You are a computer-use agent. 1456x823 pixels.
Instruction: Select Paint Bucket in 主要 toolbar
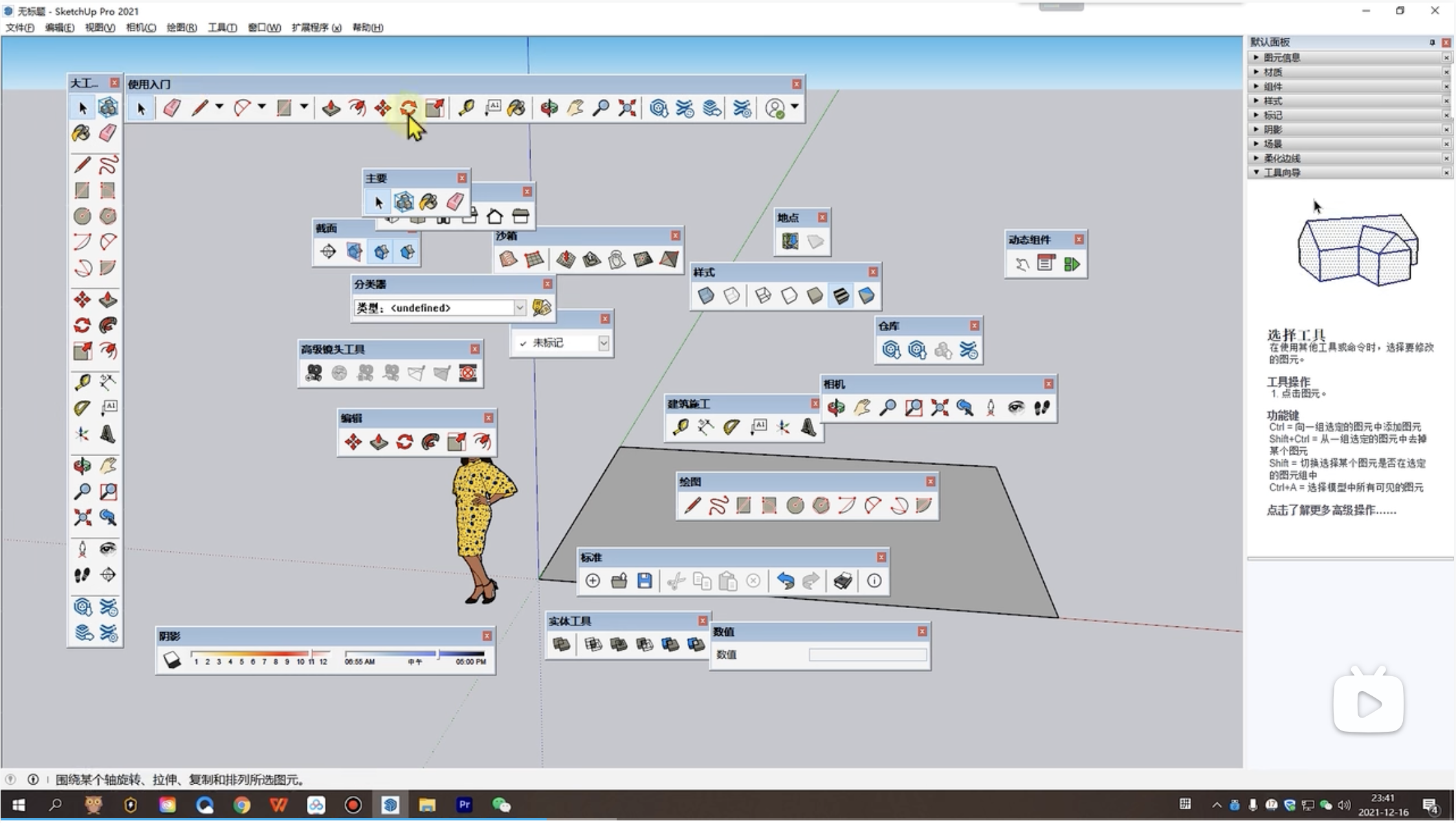(428, 202)
